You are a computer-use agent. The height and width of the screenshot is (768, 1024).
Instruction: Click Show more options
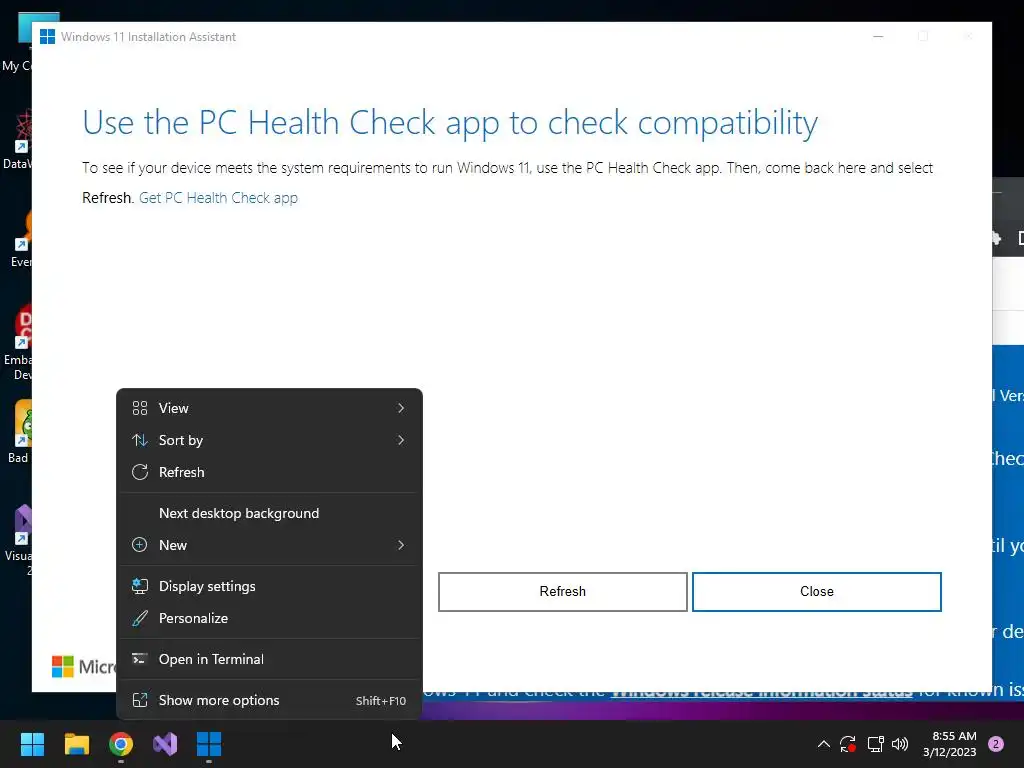(x=269, y=701)
